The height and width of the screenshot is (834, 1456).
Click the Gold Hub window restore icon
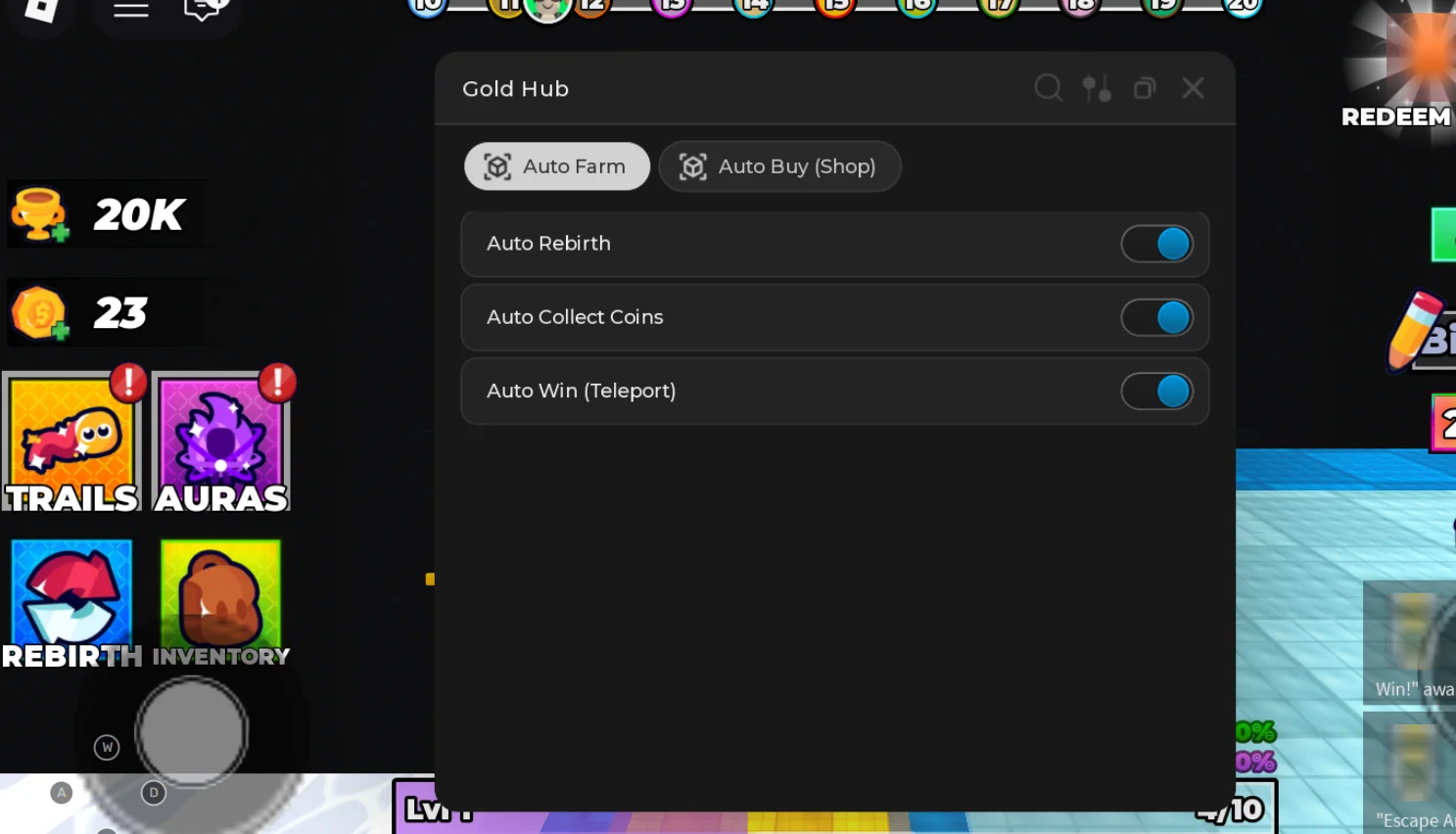(1145, 88)
